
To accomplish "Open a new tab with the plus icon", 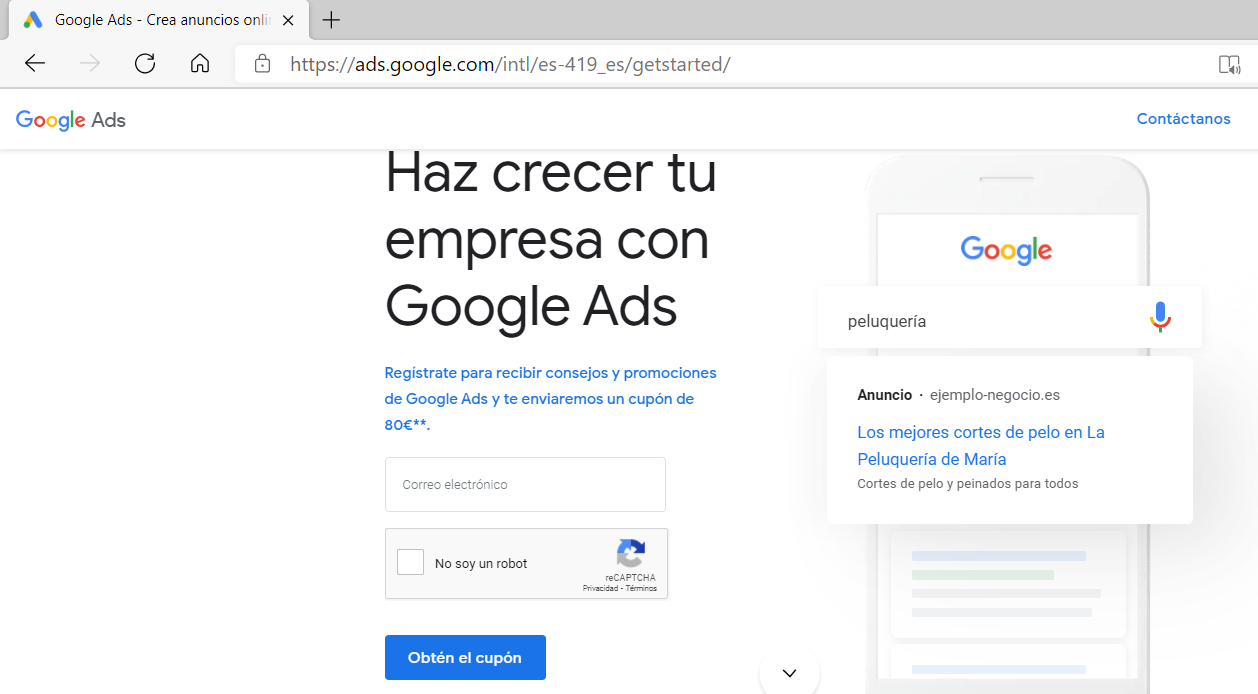I will pyautogui.click(x=331, y=20).
